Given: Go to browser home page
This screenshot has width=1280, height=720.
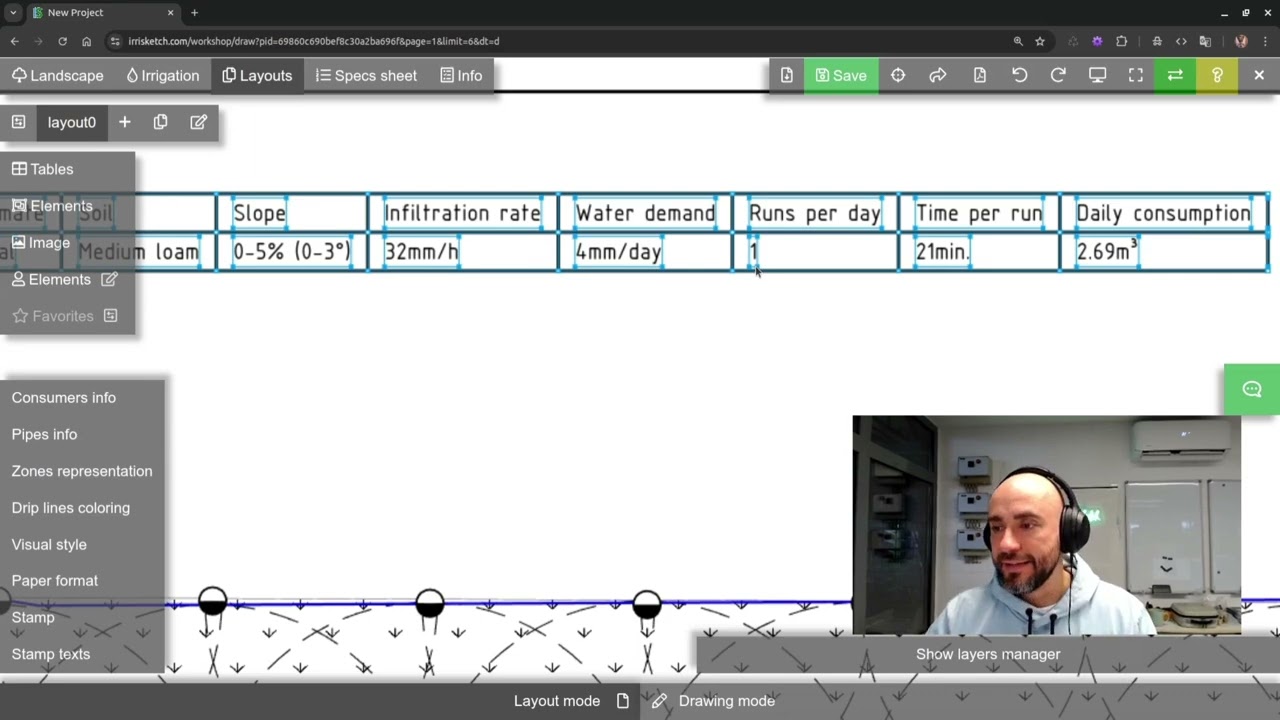Looking at the screenshot, I should click(86, 41).
